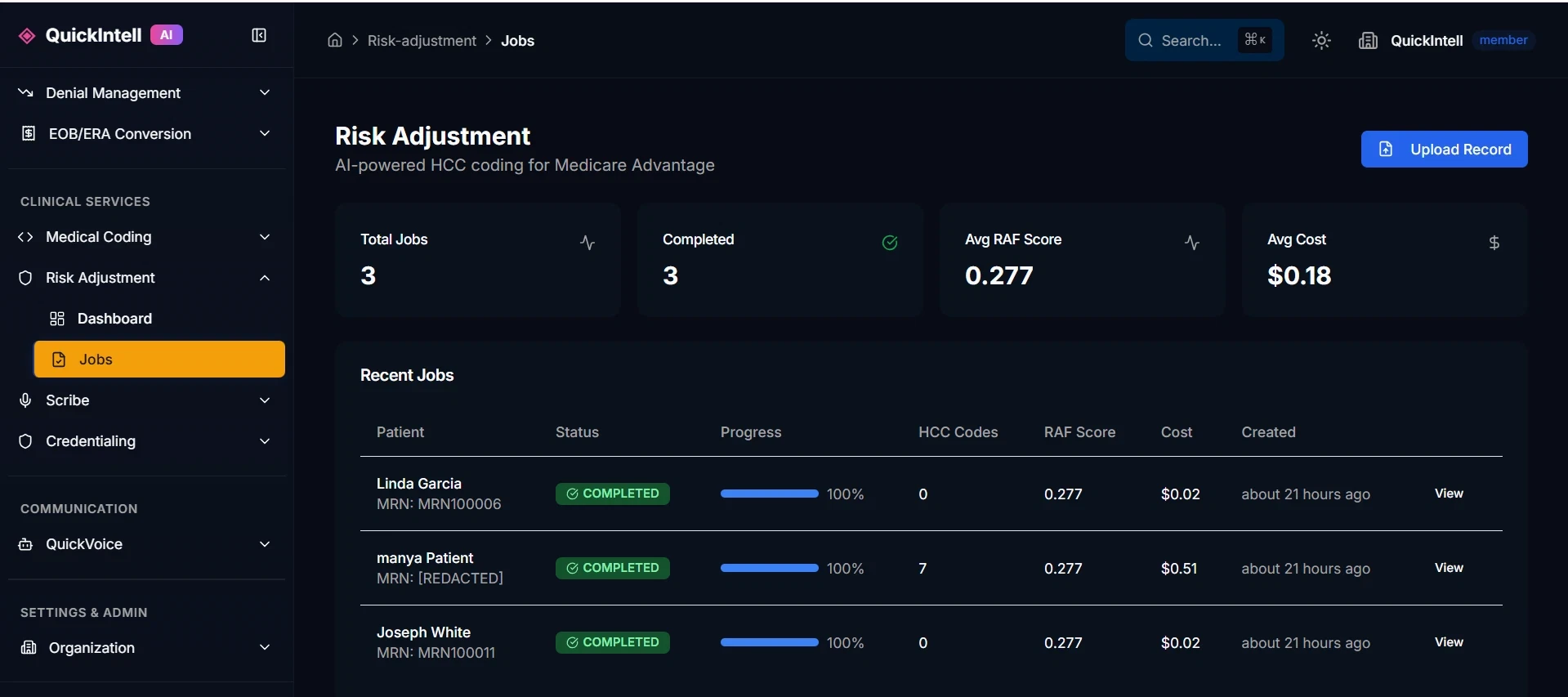Toggle light theme sun icon
Viewport: 1568px width, 697px height.
point(1321,40)
